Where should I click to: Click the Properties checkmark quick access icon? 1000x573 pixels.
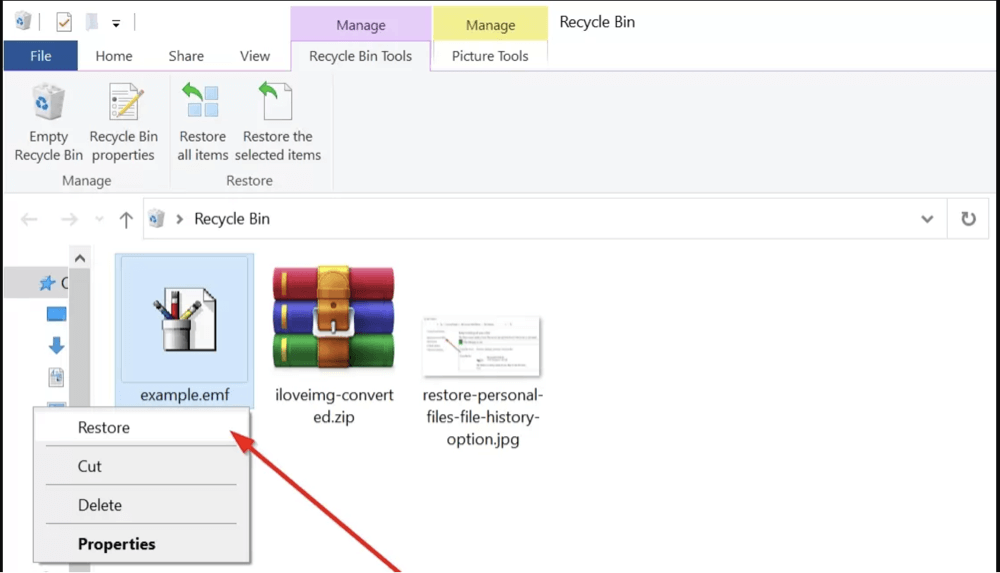tap(64, 22)
